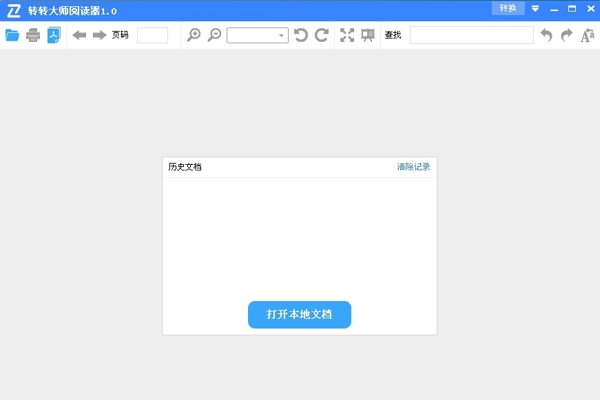Expand the zoom level dropdown
The height and width of the screenshot is (400, 600).
coord(281,35)
